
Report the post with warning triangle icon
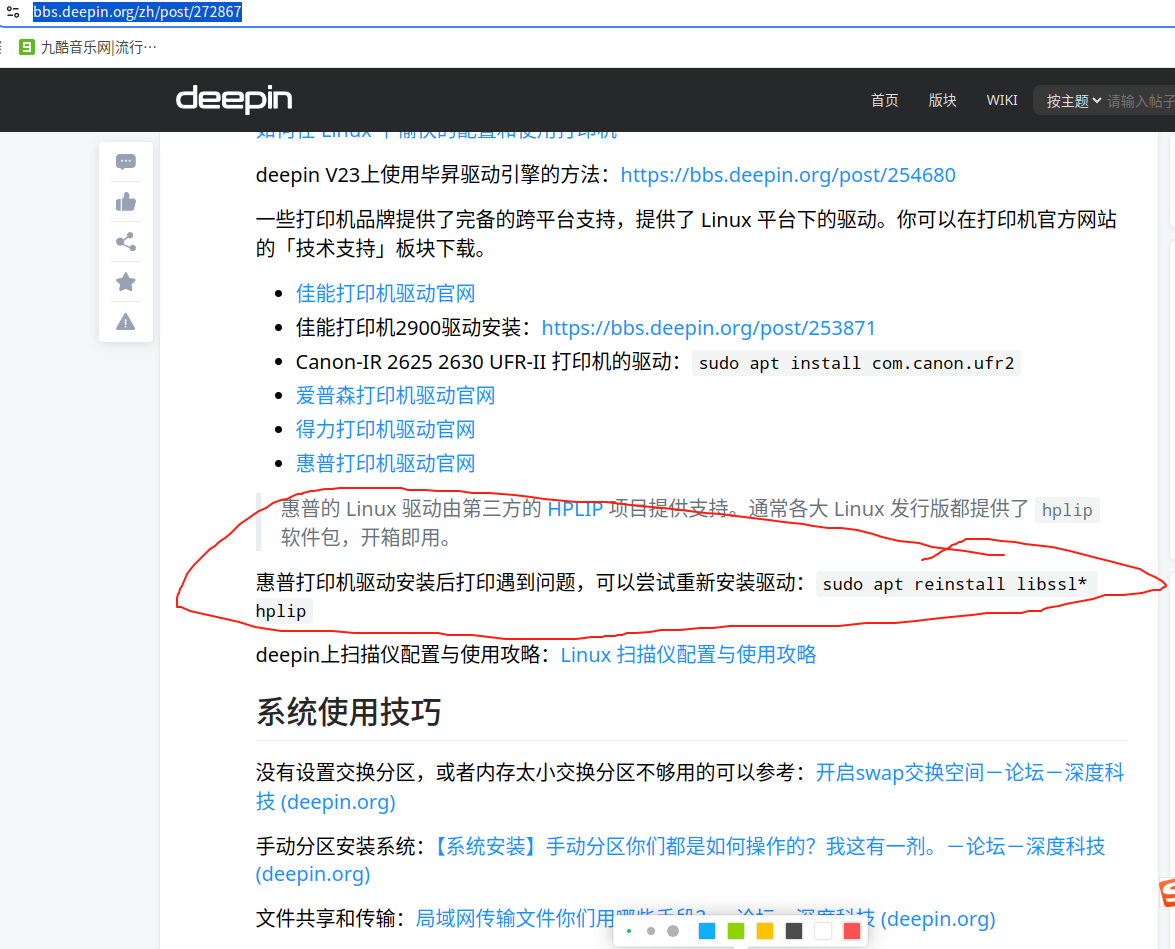[126, 322]
